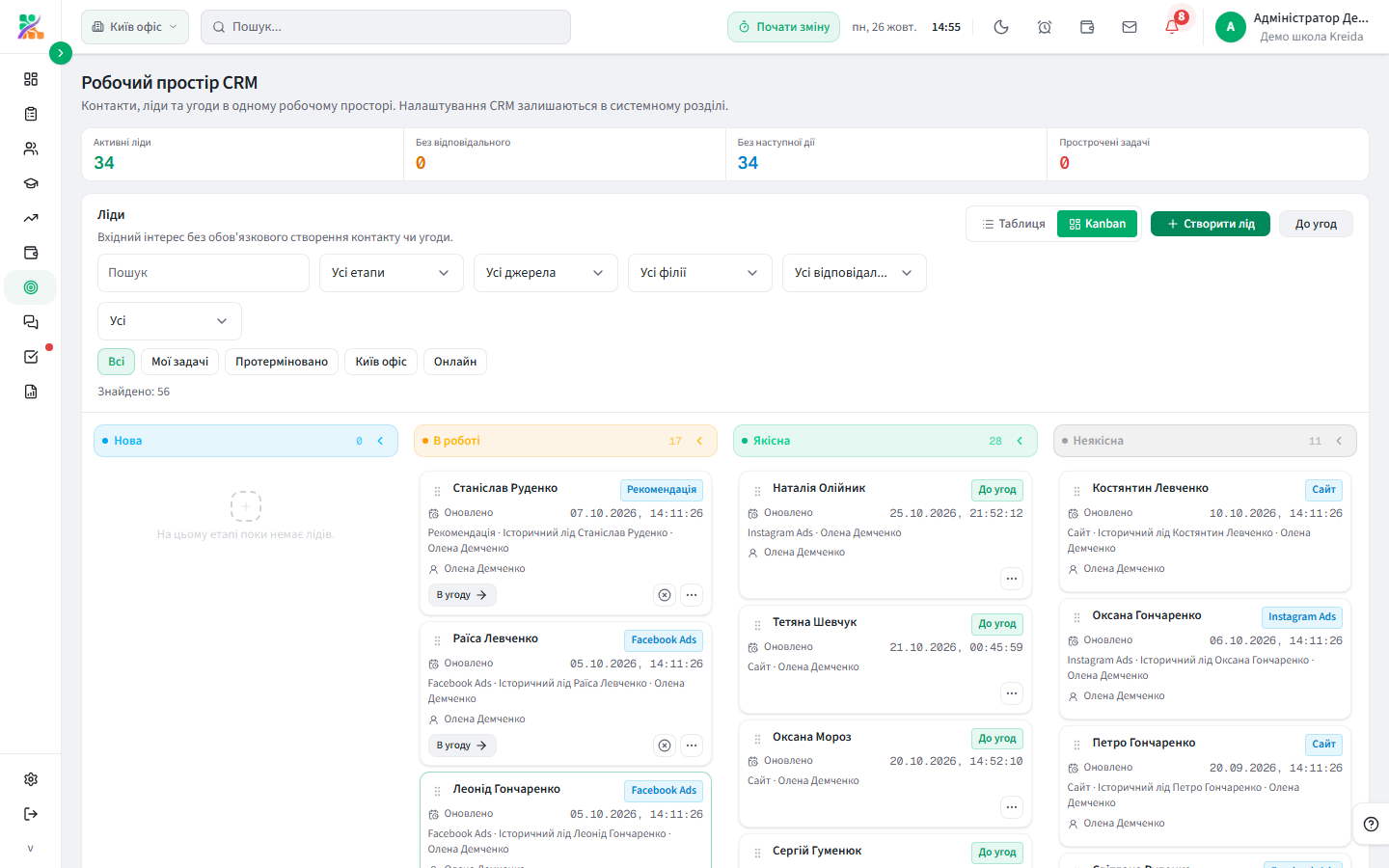Click the logout icon in sidebar
The width and height of the screenshot is (1389, 868).
31,814
